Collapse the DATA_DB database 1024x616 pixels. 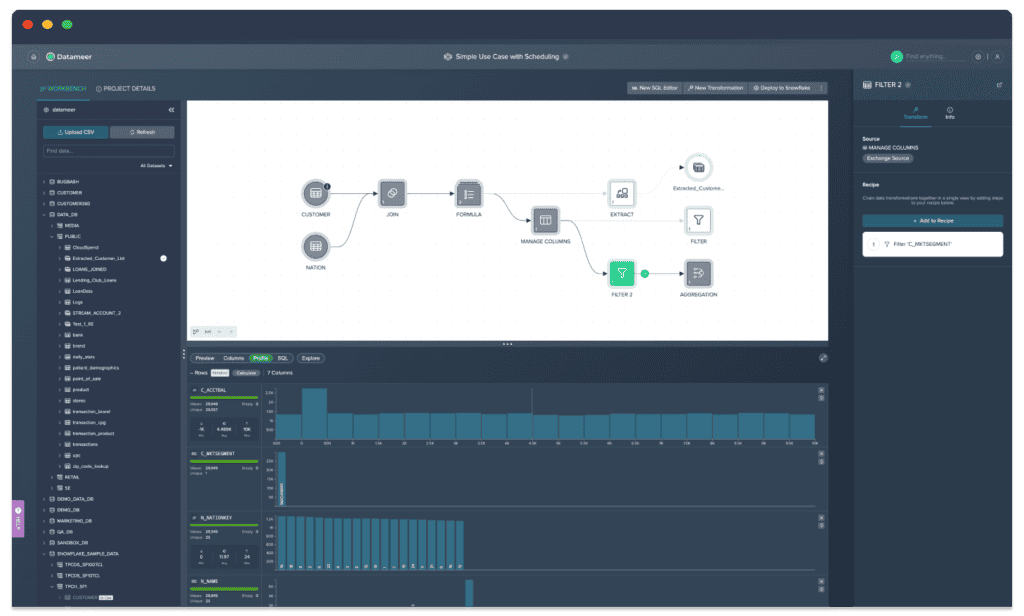pos(44,214)
